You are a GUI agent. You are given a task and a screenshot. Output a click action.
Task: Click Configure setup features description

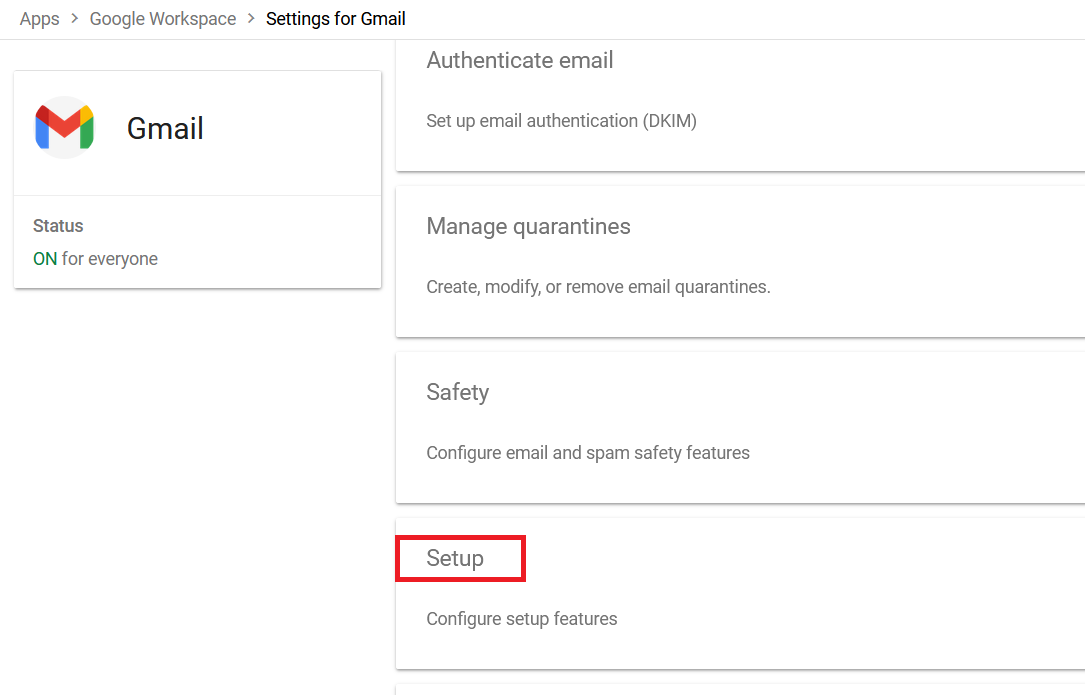[x=521, y=619]
